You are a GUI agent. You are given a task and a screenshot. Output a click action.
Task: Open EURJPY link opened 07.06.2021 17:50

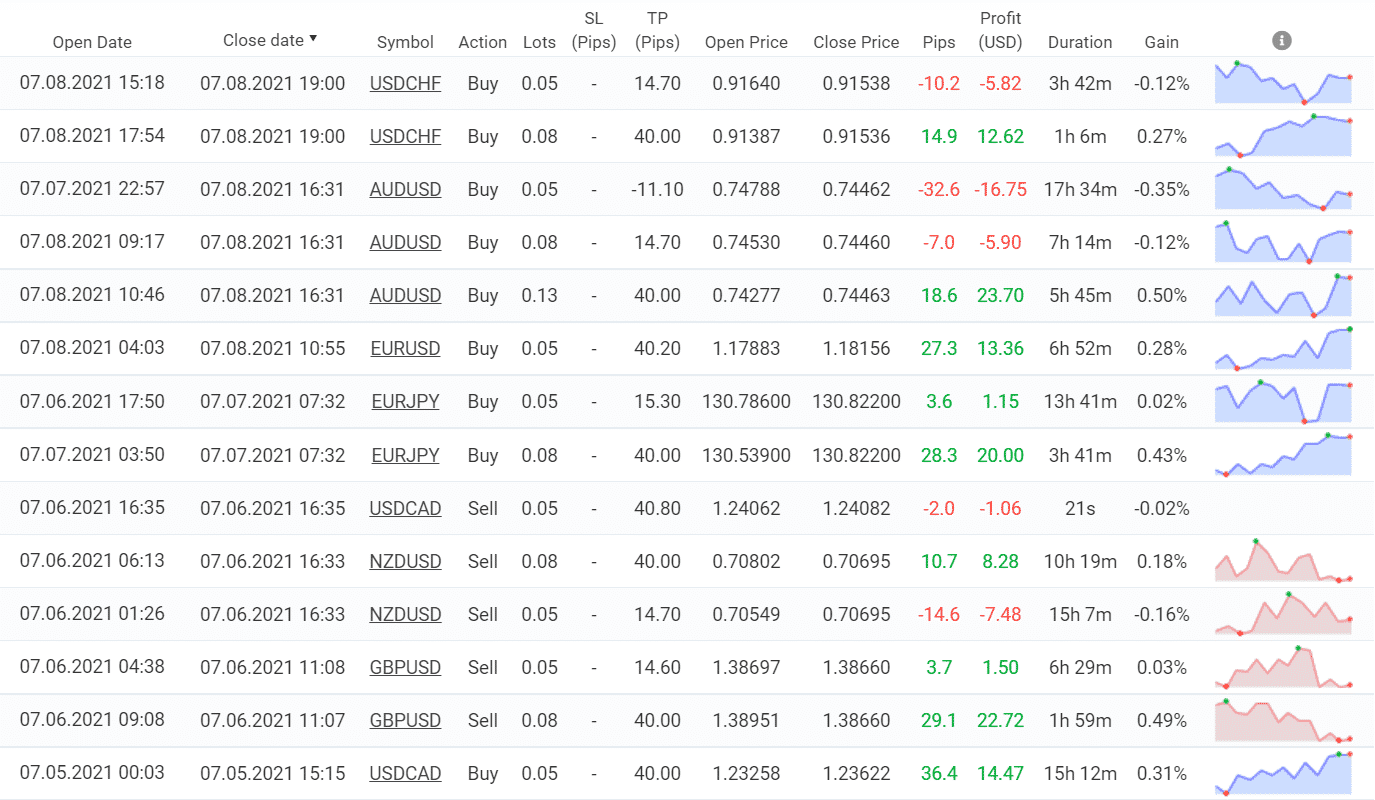click(x=405, y=401)
